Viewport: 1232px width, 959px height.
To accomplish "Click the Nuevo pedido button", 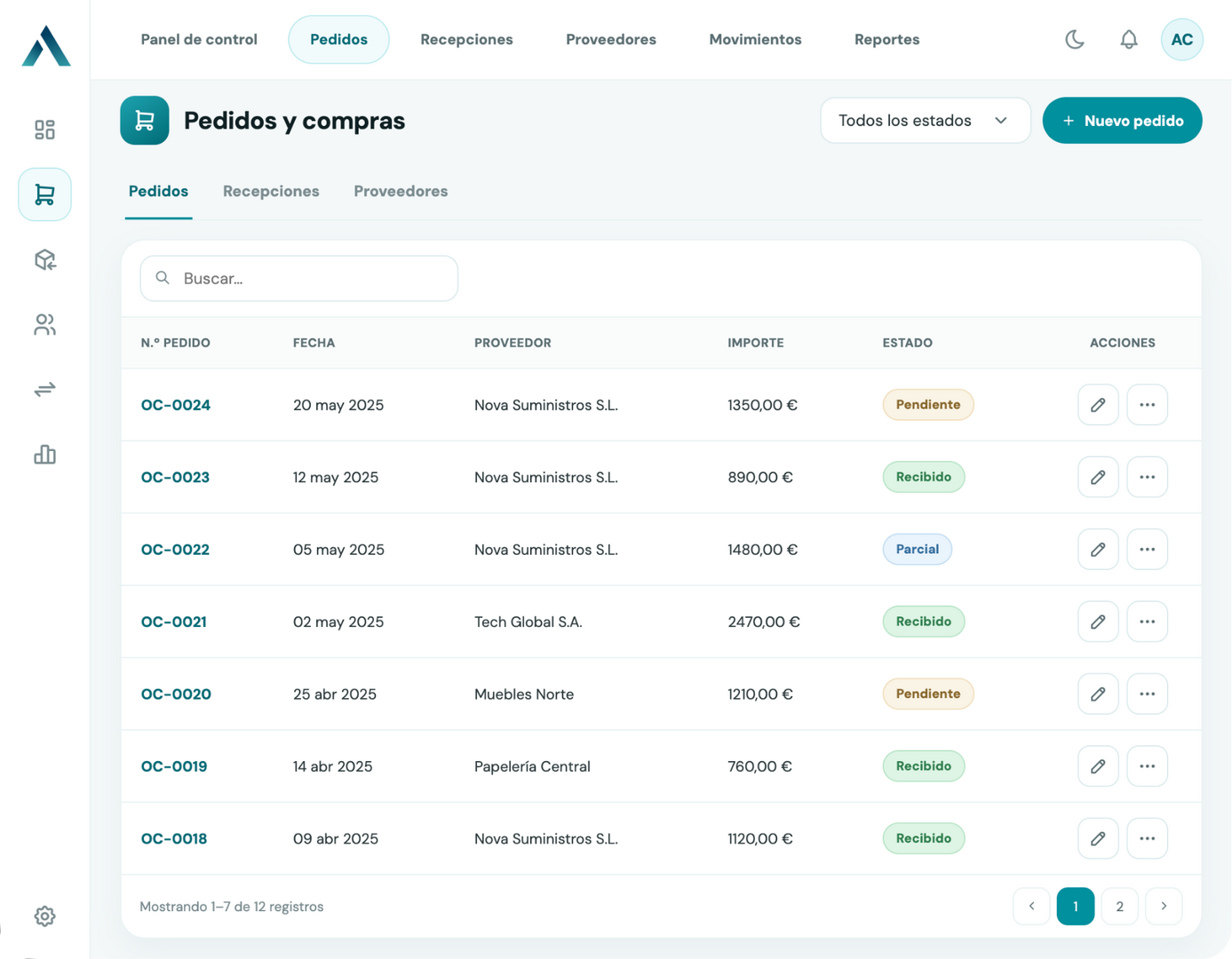I will (1123, 121).
